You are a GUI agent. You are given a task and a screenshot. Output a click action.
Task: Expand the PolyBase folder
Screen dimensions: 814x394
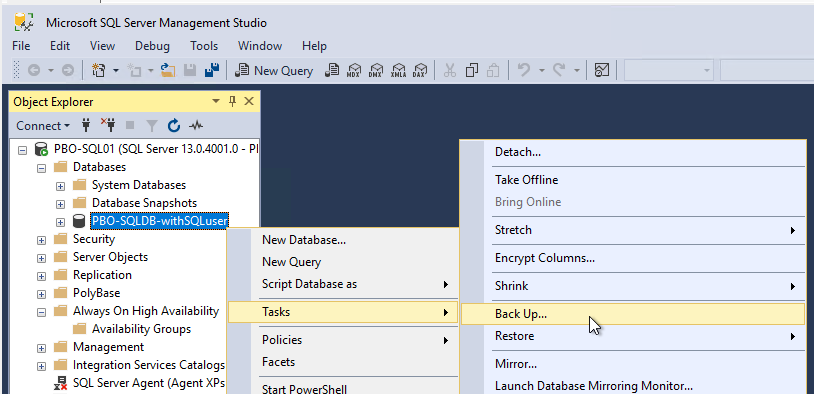[42, 294]
